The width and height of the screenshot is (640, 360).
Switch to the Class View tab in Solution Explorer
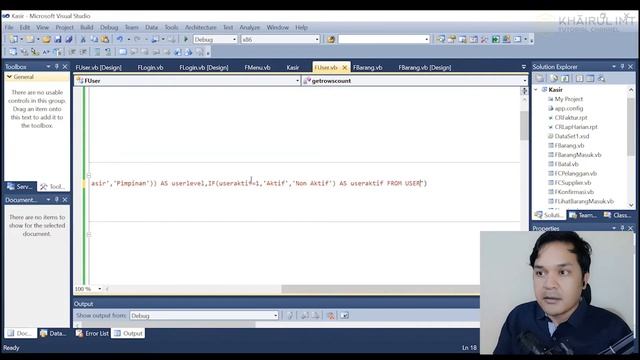(617, 215)
